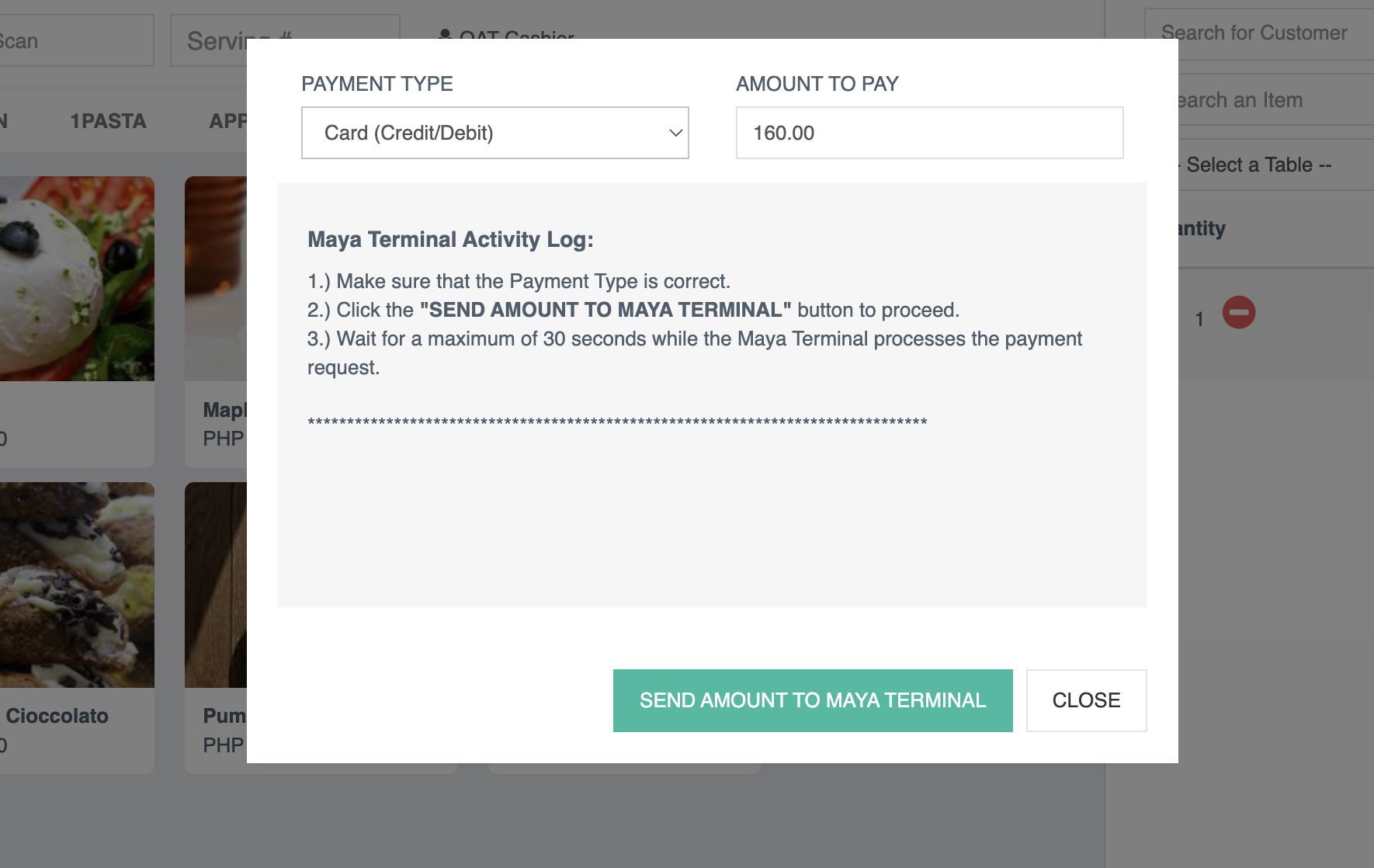Screen dimensions: 1374x868
Task: Click the cashier user icon
Action: (445, 35)
